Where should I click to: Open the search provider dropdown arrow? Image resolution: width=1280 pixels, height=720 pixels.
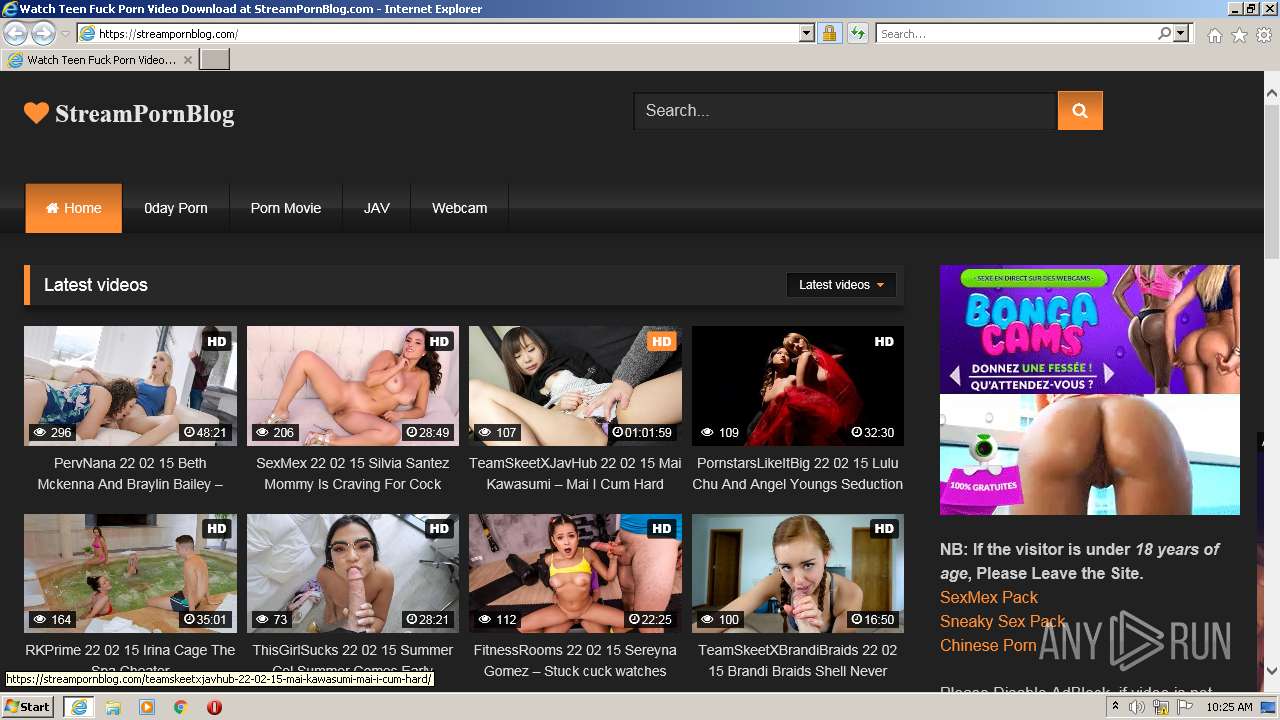point(1181,33)
